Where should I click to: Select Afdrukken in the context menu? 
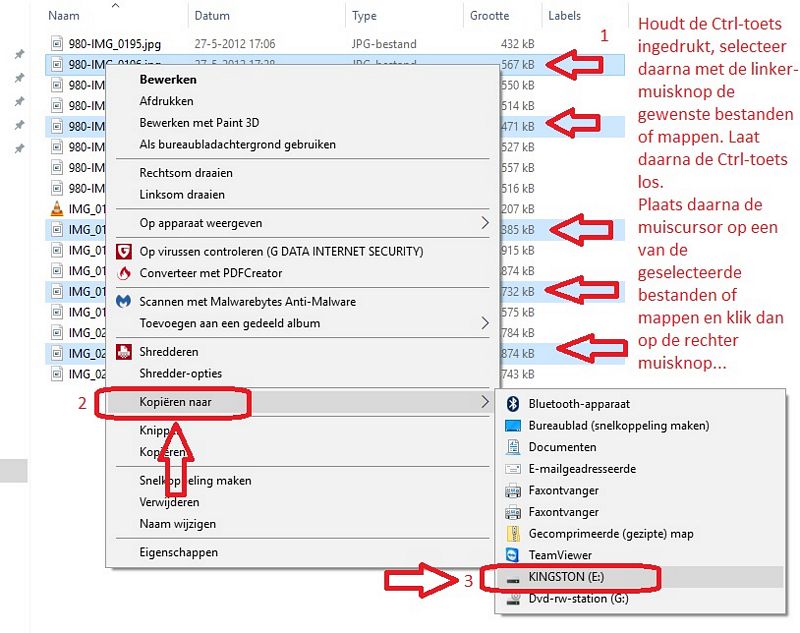tap(166, 101)
